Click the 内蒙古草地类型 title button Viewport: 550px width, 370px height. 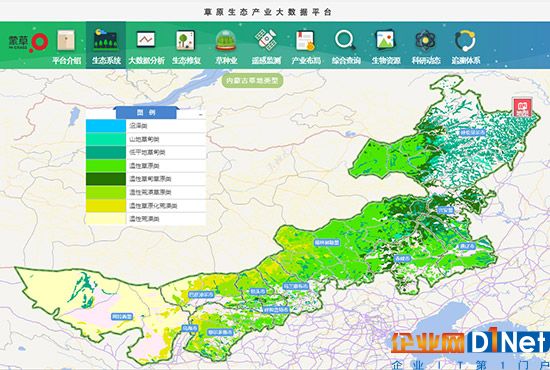tap(253, 81)
